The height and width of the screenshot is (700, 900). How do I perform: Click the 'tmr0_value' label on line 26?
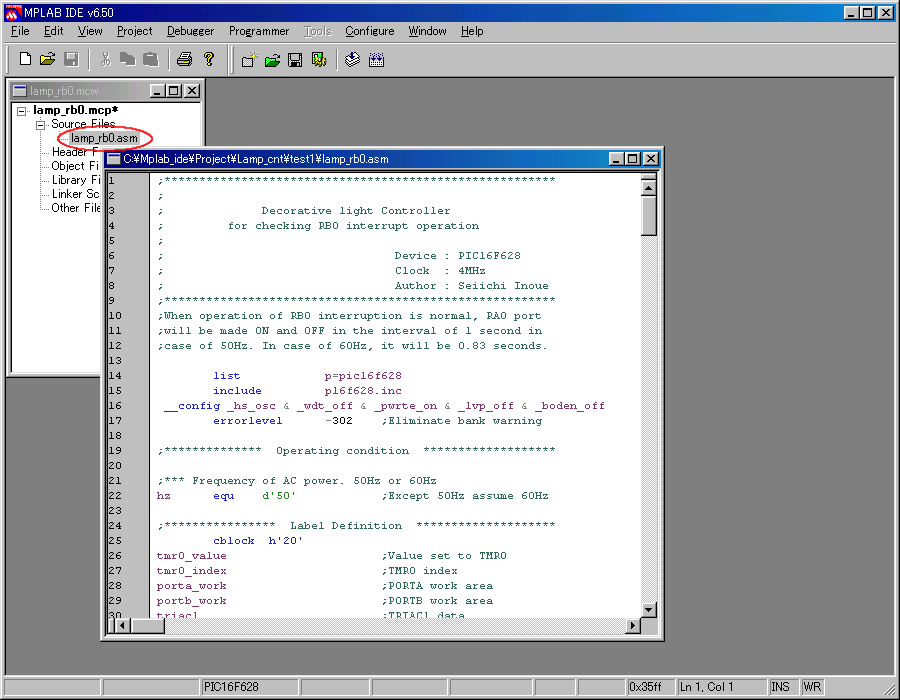[192, 556]
